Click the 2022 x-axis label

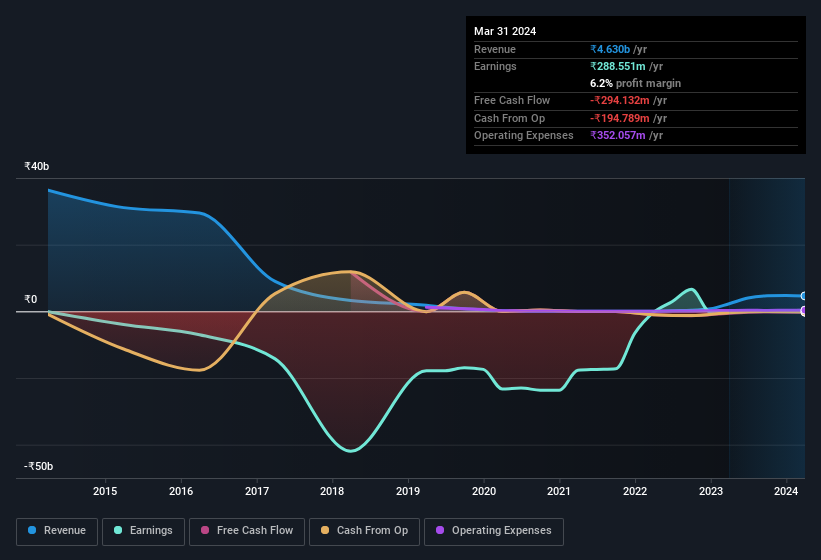635,491
